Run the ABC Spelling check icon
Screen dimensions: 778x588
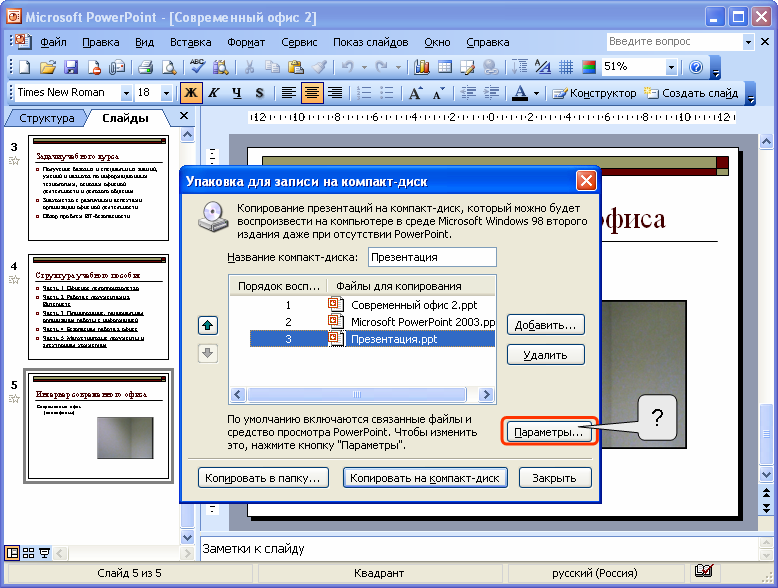[197, 67]
